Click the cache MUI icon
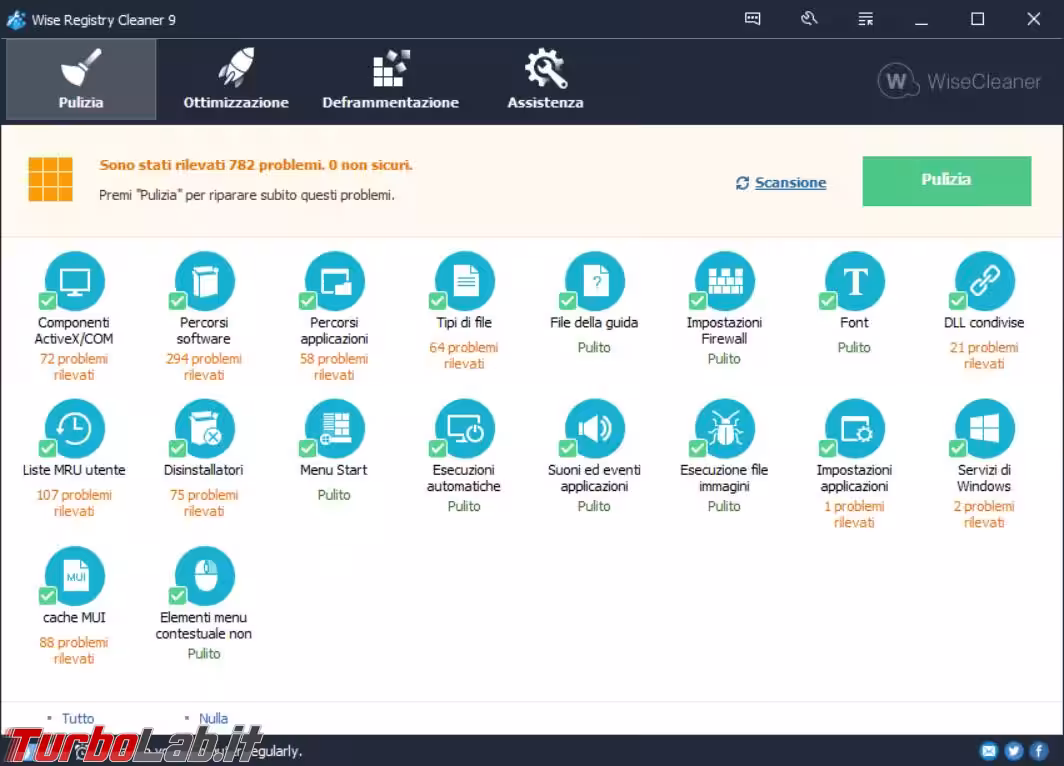1064x766 pixels. (76, 576)
